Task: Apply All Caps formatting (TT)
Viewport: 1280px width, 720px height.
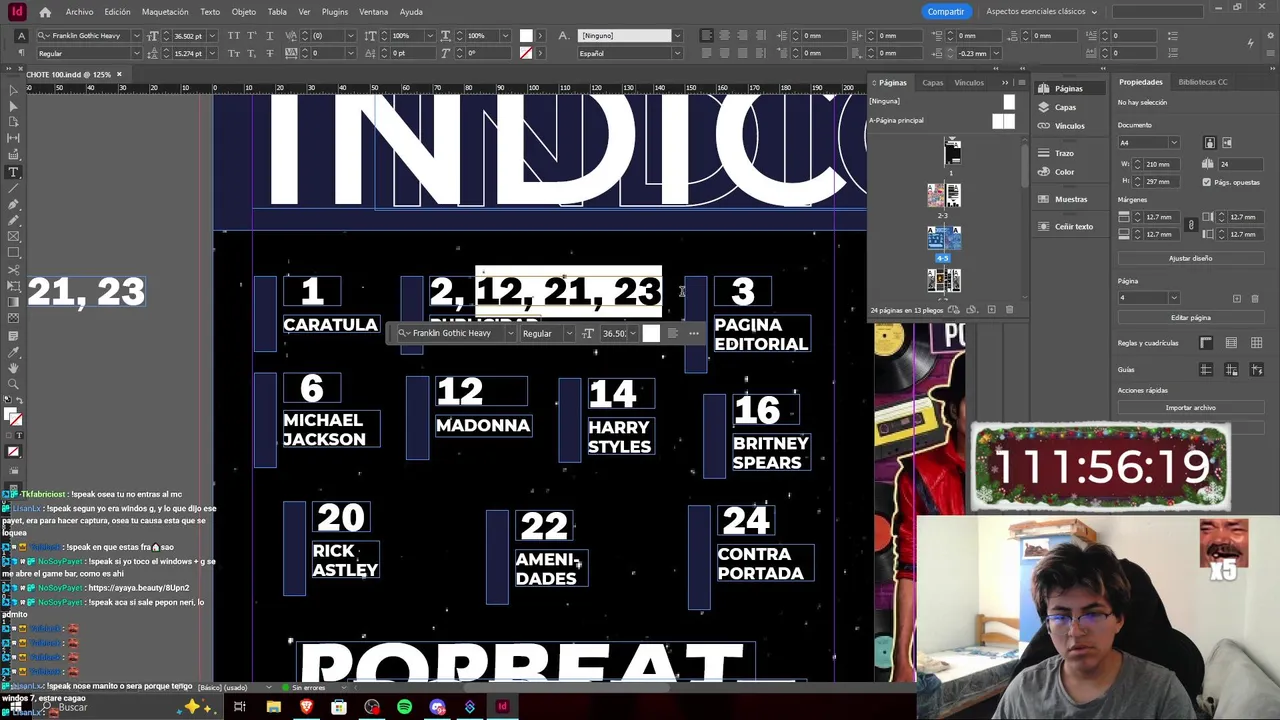Action: 233,36
